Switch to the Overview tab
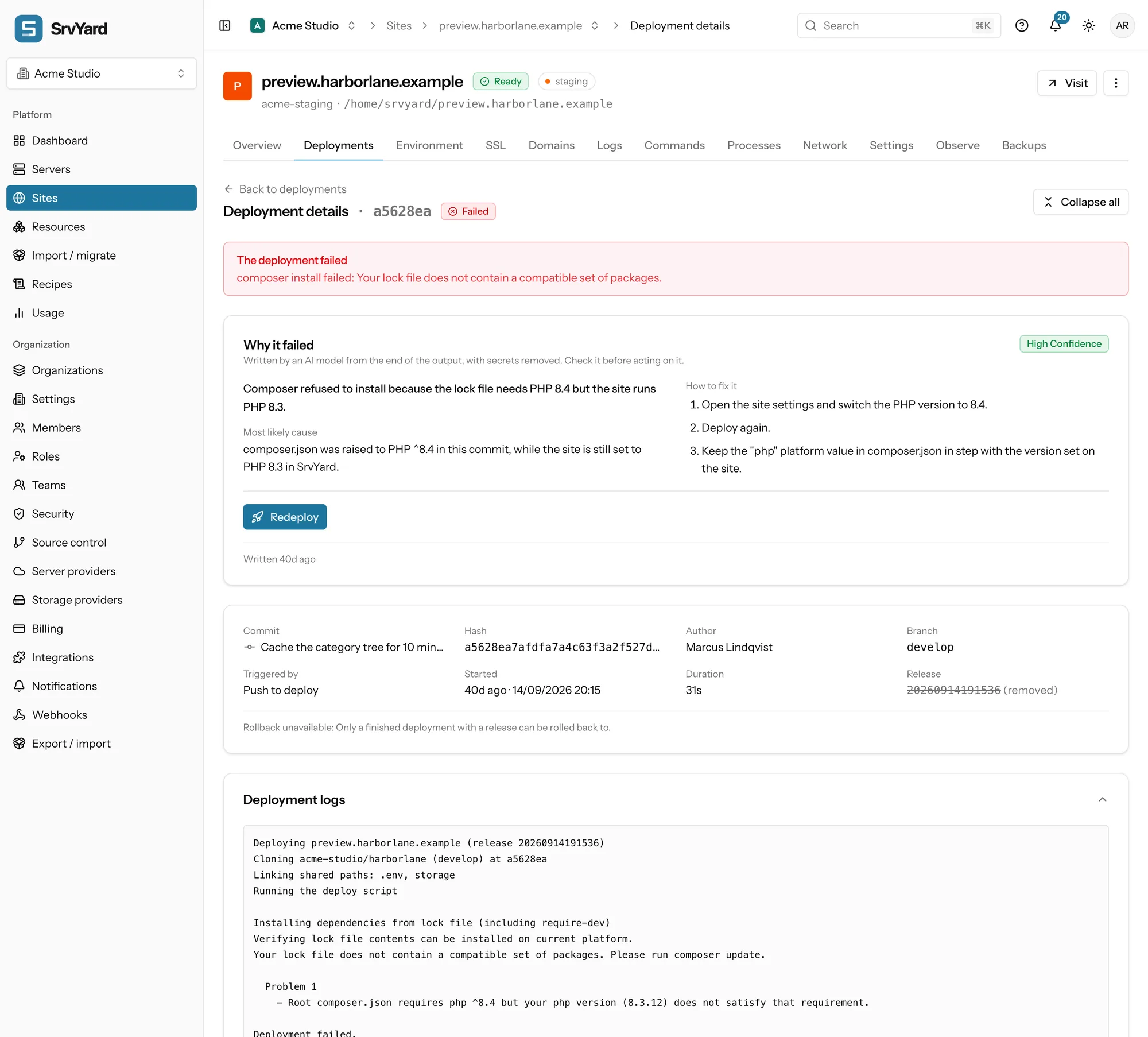The image size is (1148, 1037). (257, 145)
